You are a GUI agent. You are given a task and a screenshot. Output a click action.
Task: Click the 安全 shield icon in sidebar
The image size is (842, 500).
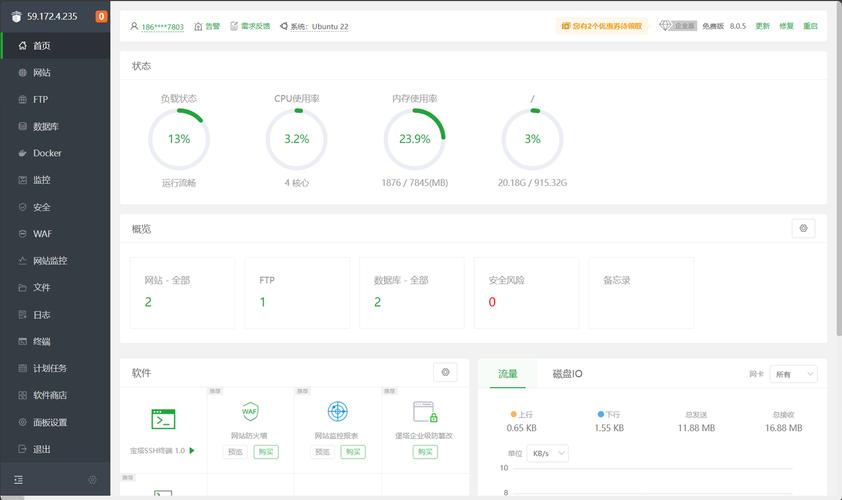tap(23, 207)
